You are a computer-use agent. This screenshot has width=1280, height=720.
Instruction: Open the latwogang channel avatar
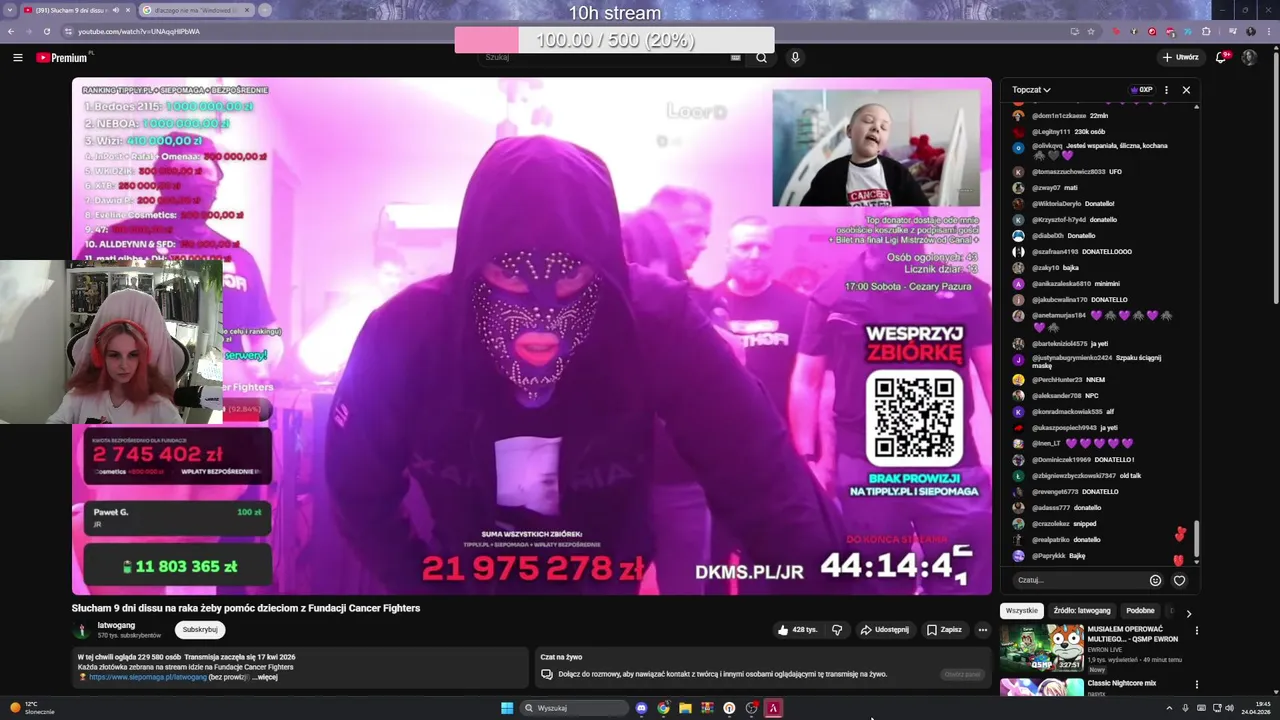[x=82, y=630]
